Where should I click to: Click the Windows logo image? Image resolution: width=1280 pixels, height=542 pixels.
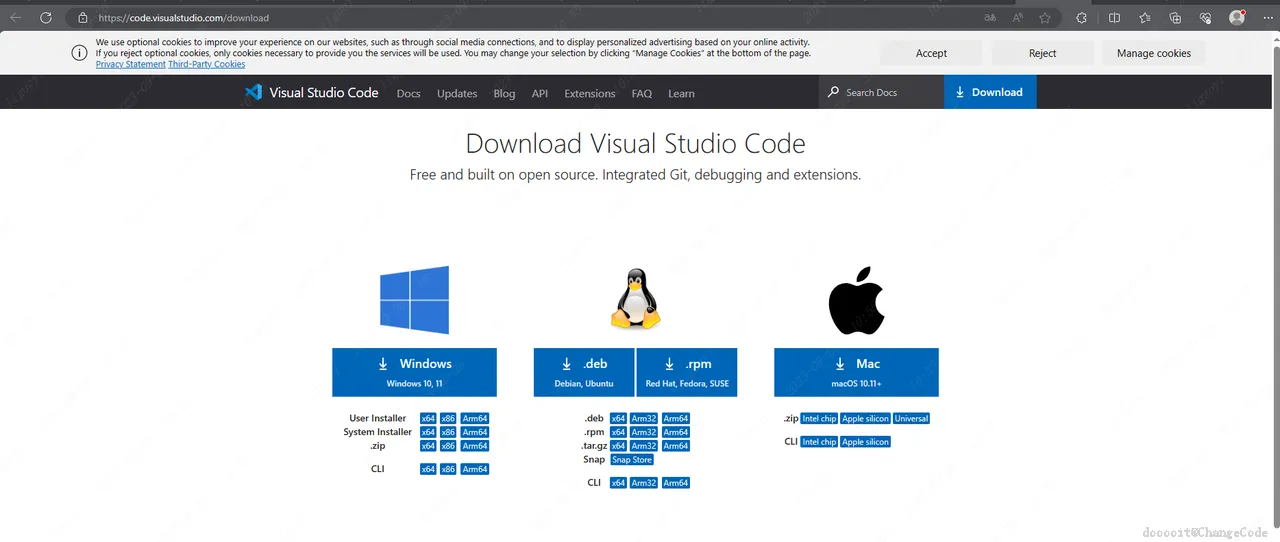415,299
